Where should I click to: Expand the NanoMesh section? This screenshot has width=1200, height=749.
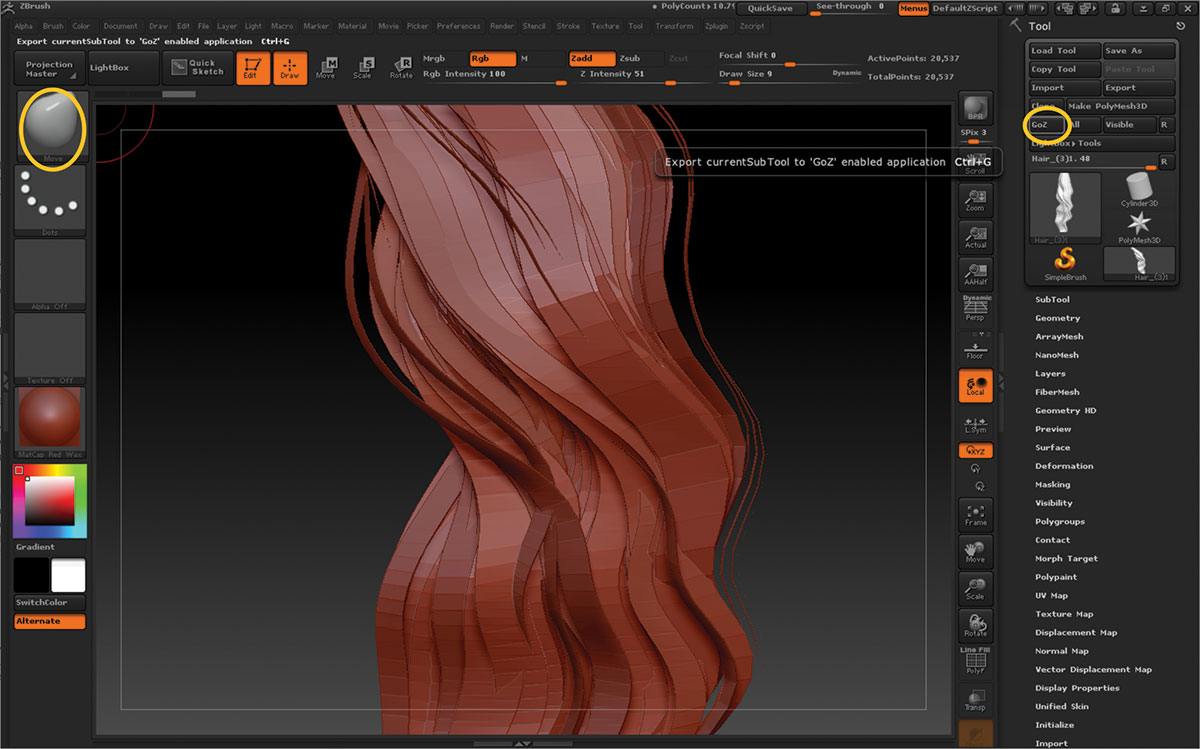coord(1057,355)
